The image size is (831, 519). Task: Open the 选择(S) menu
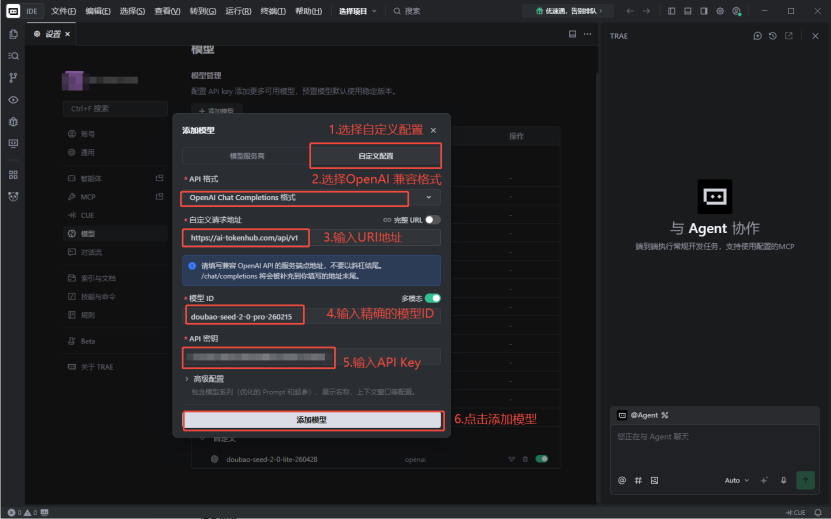(132, 11)
